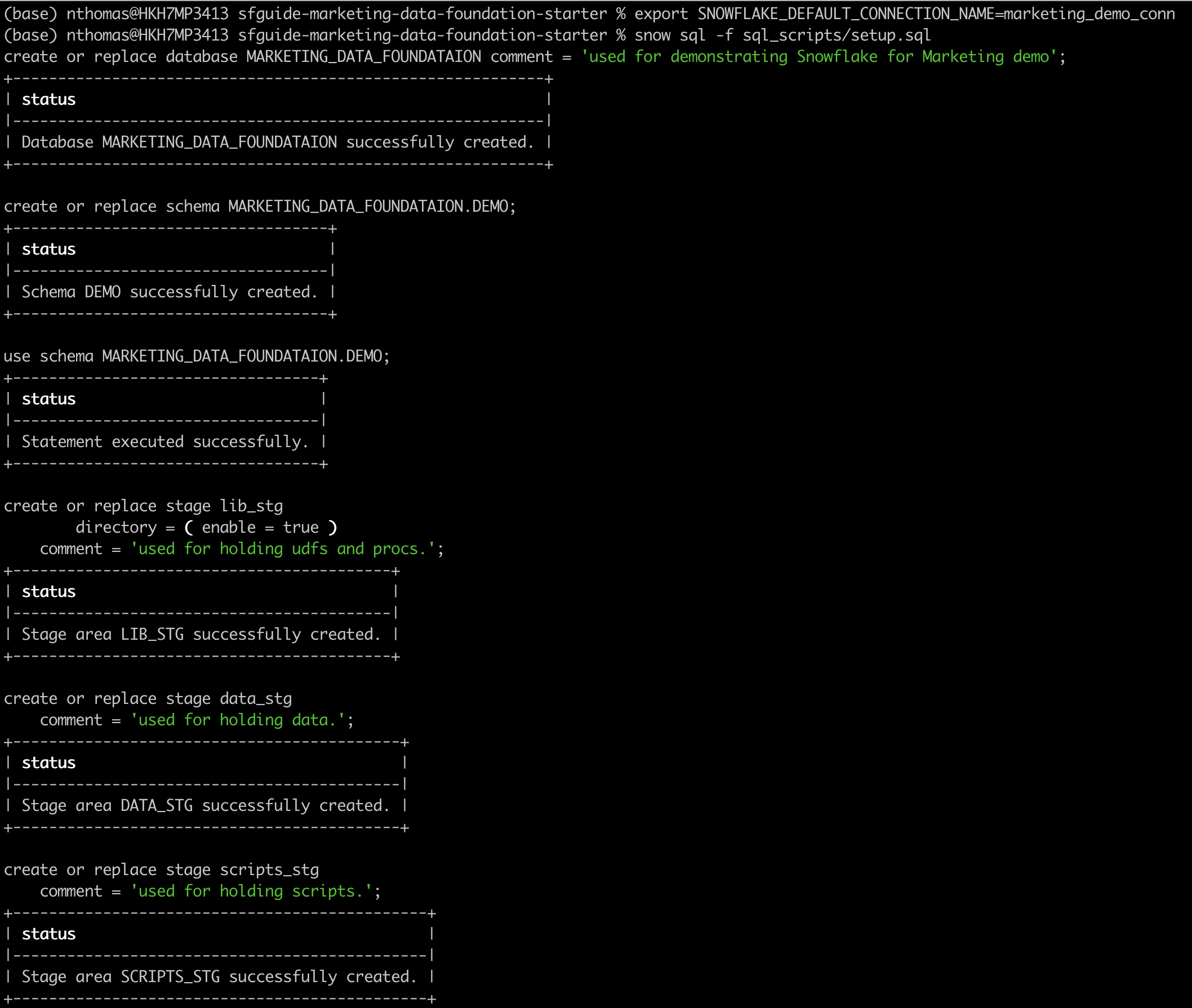1192x1008 pixels.
Task: Click the 'use schema MARKETING_DATA_FOUNDATAION.DEMO' line
Action: pyautogui.click(x=197, y=356)
